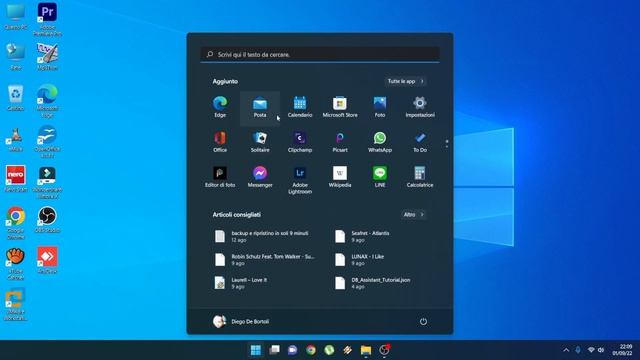Viewport: 640px width, 360px height.
Task: Open 'backup e ripristino in soli 9 minuti' file
Action: (x=265, y=236)
